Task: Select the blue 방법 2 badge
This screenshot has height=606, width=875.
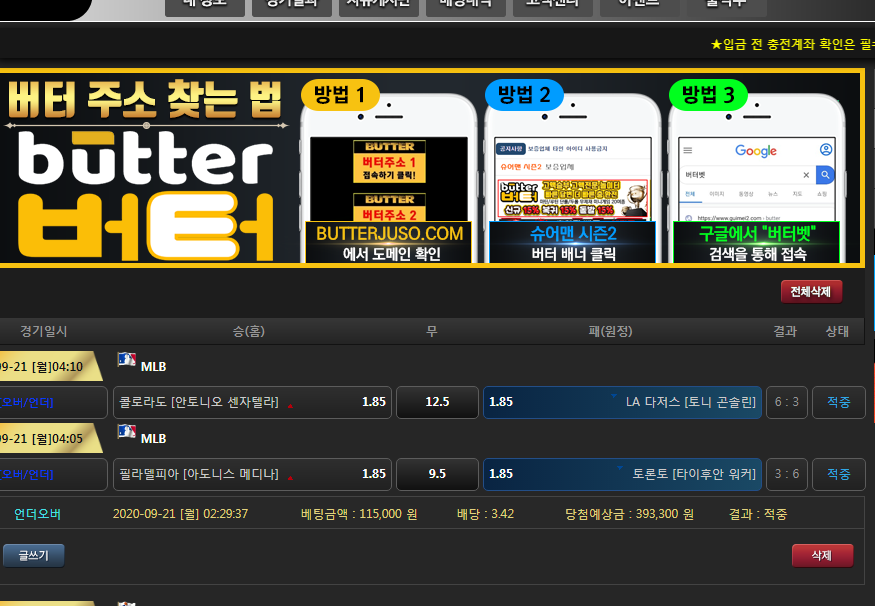Action: 524,95
